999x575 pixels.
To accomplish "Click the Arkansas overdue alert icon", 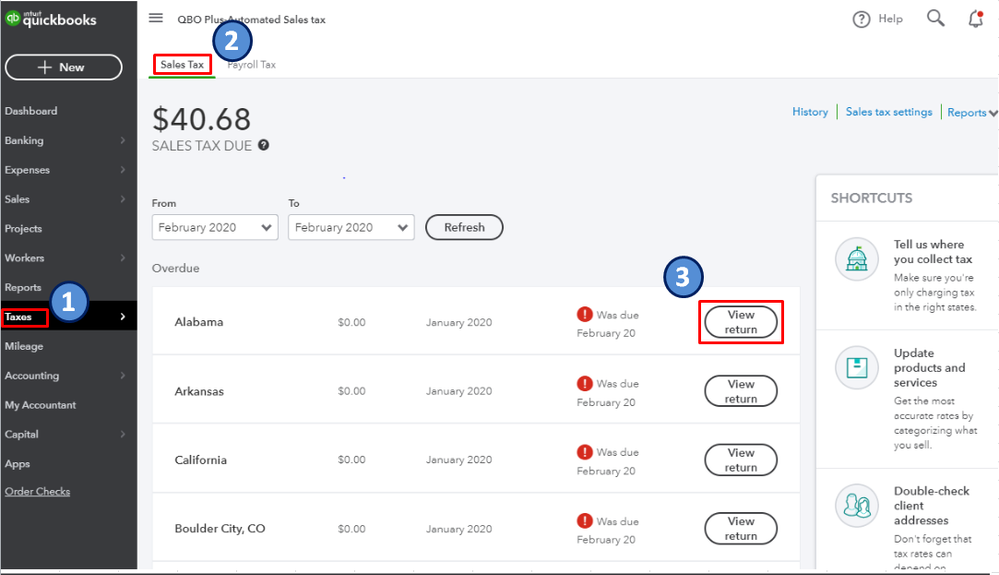I will [x=584, y=383].
